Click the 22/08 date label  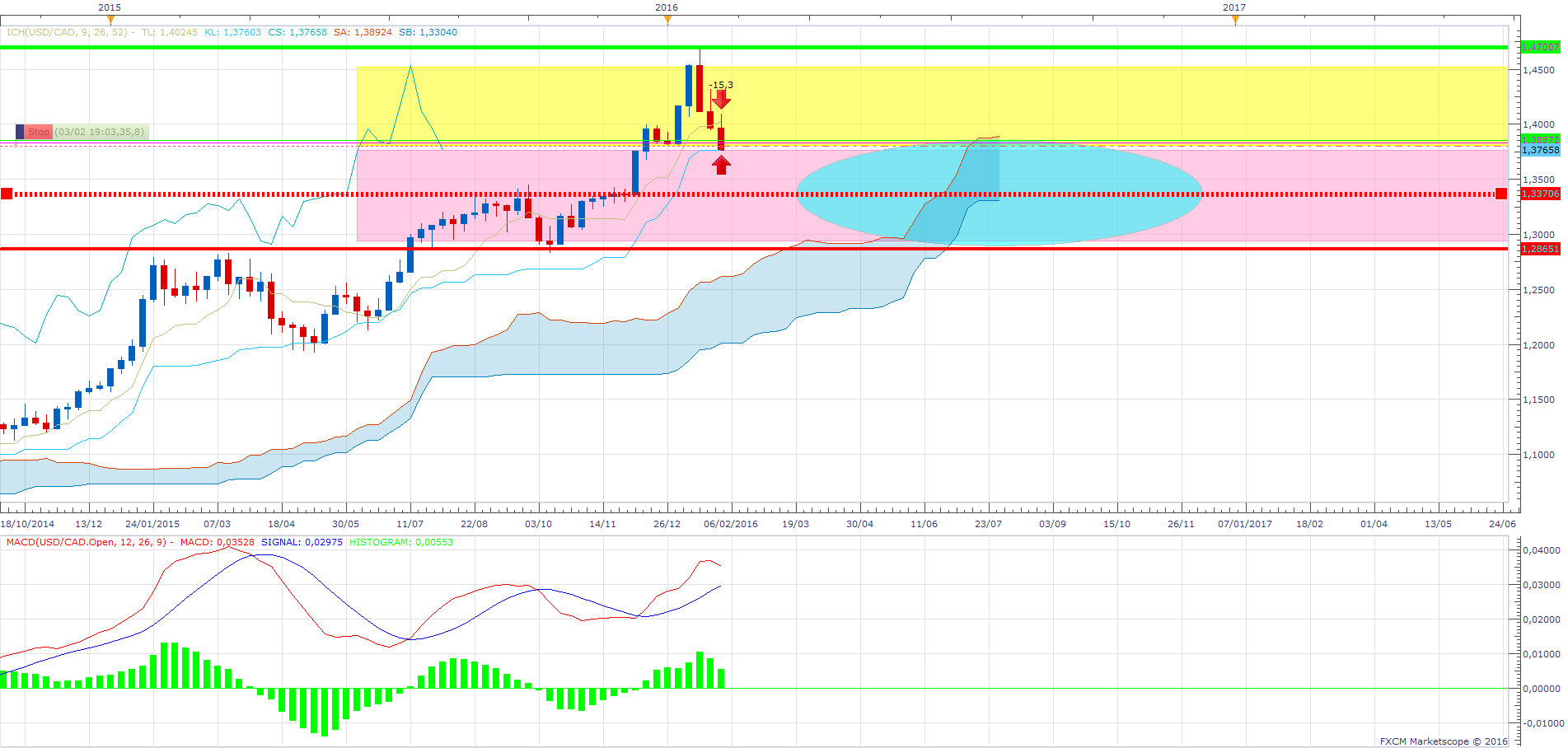click(474, 524)
